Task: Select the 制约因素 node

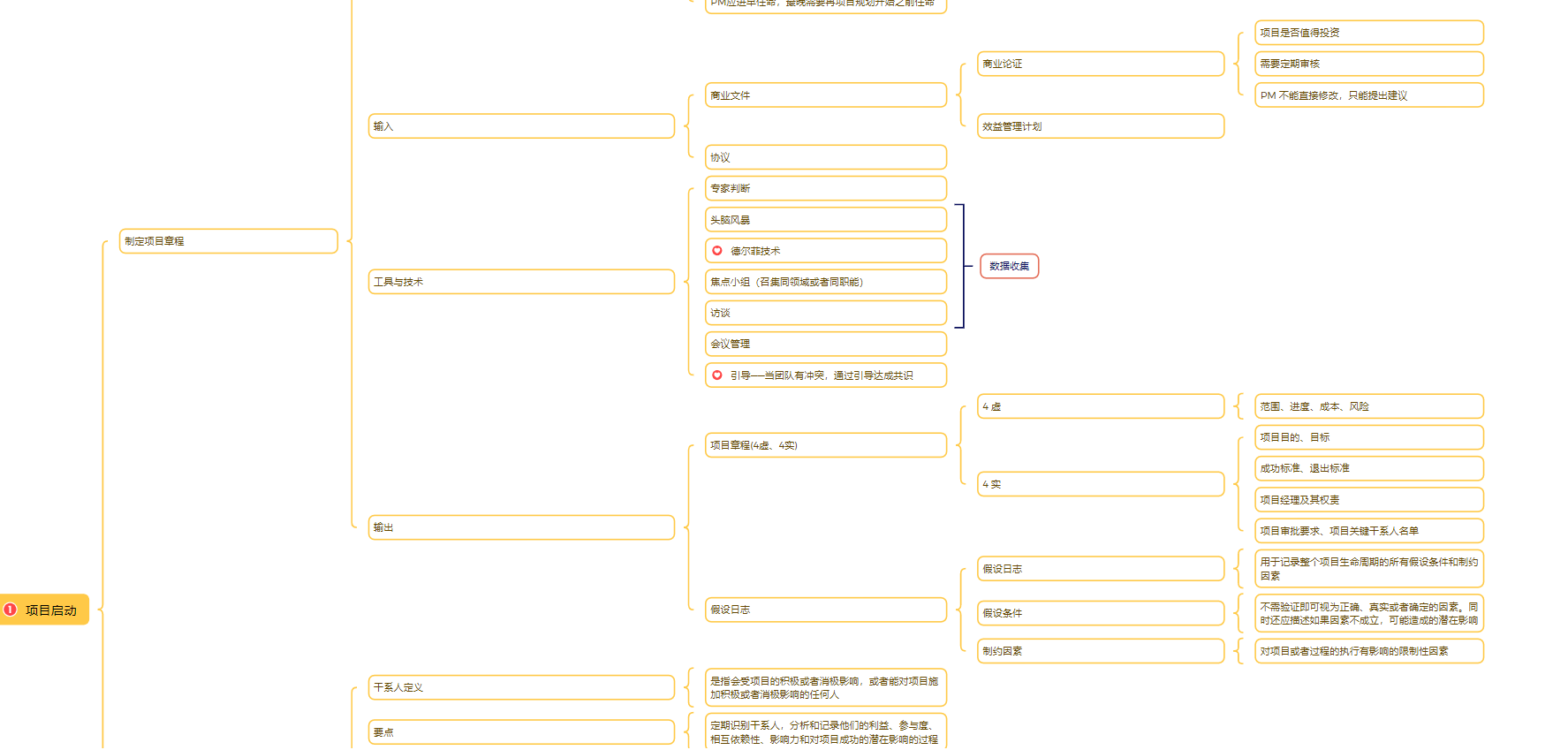Action: click(x=1100, y=651)
